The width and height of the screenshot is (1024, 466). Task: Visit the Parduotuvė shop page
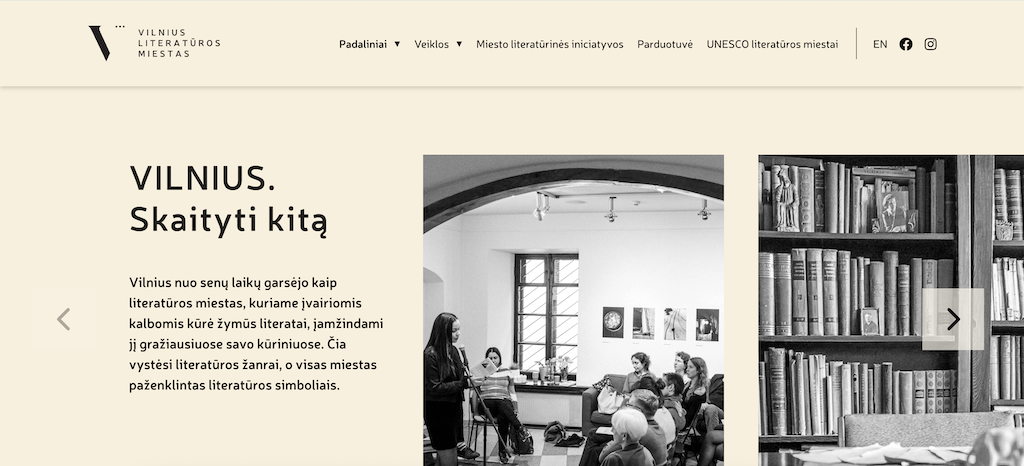pyautogui.click(x=665, y=44)
